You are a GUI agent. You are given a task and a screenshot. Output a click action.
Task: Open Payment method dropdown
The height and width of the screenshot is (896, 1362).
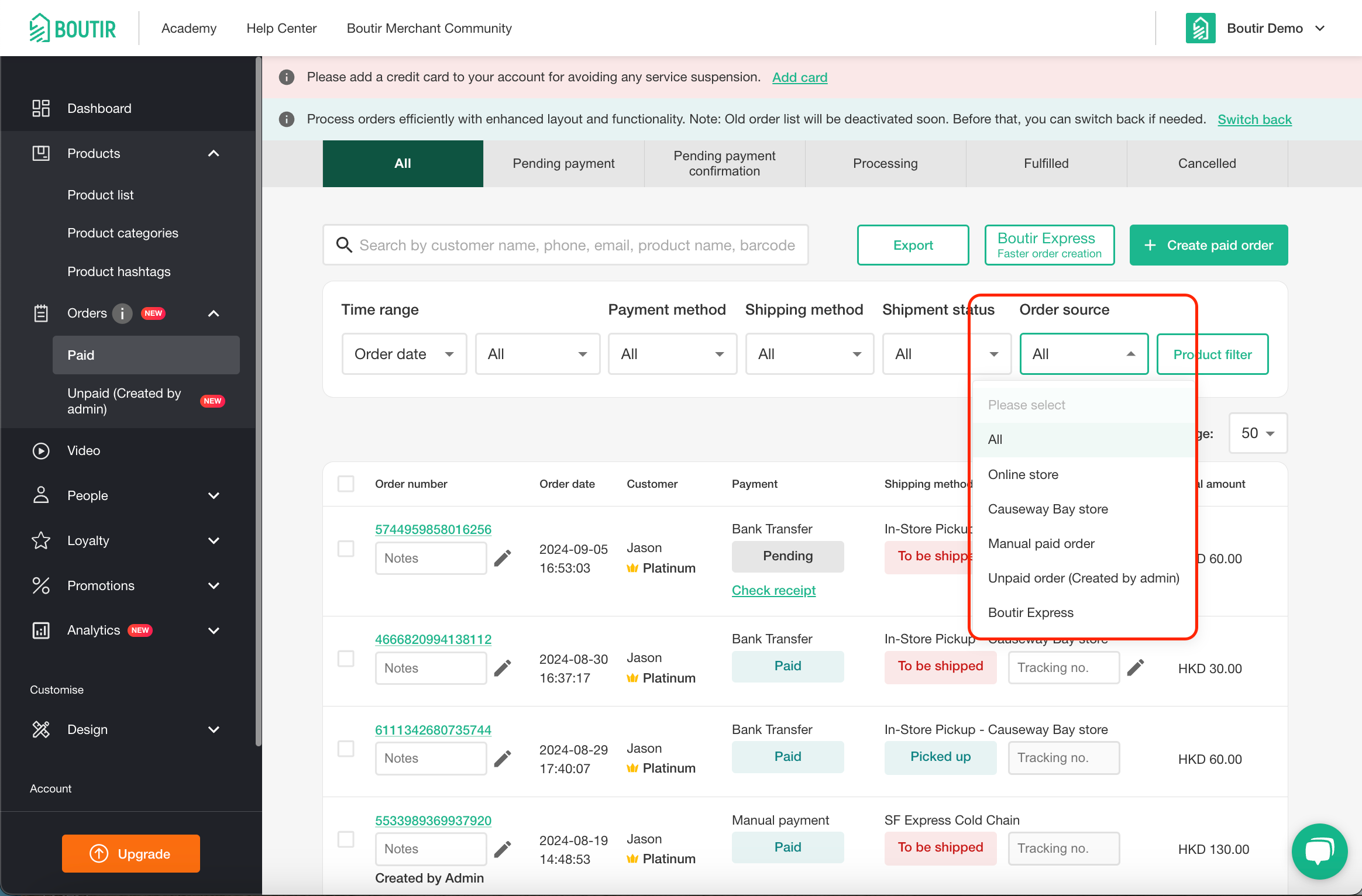pyautogui.click(x=673, y=354)
